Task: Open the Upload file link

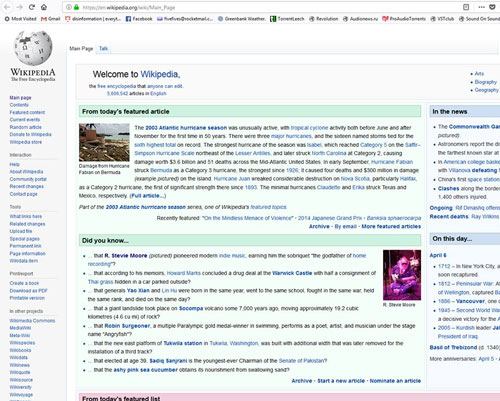Action: click(21, 231)
